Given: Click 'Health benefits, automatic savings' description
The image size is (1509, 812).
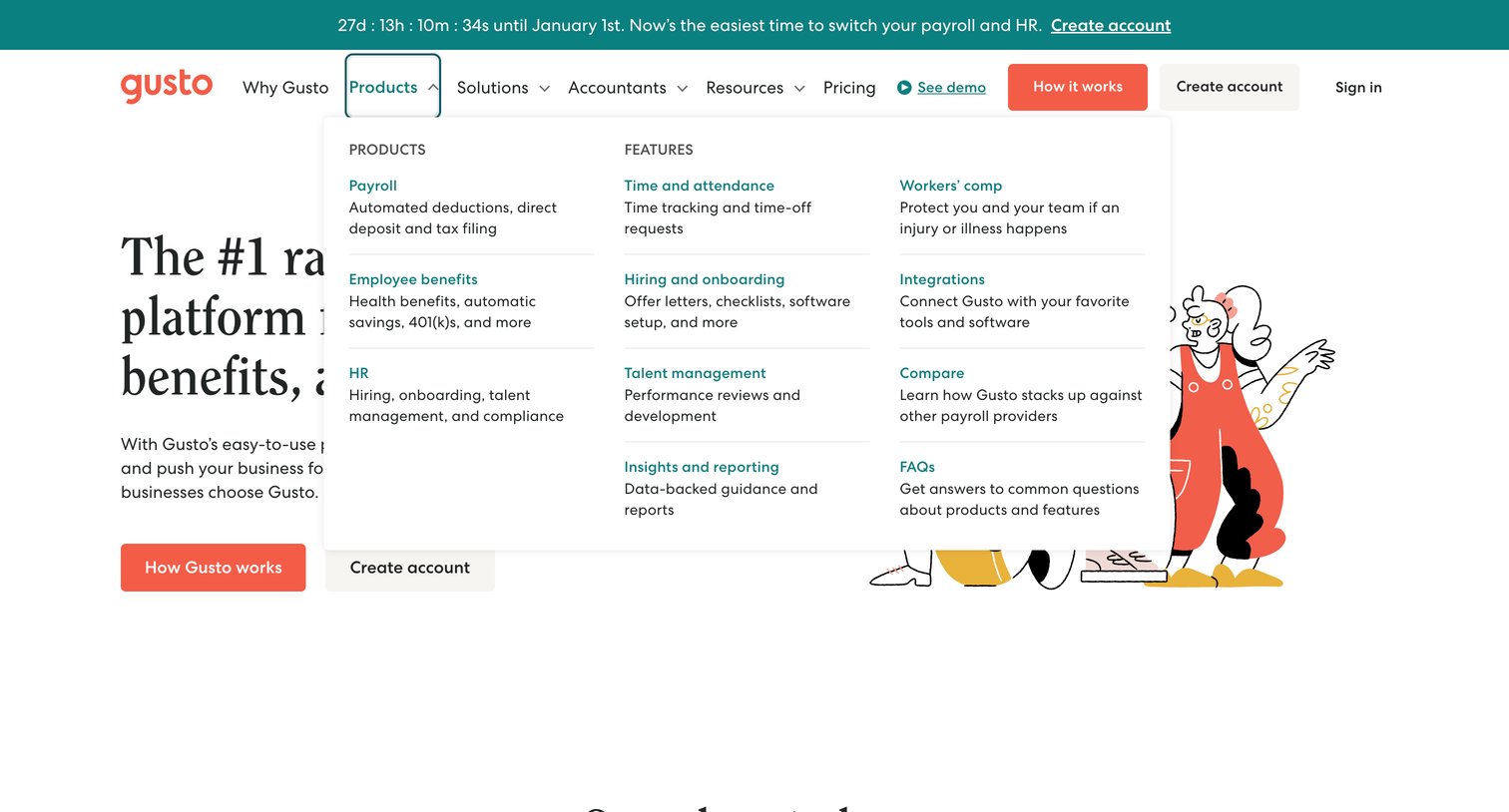Looking at the screenshot, I should (442, 312).
